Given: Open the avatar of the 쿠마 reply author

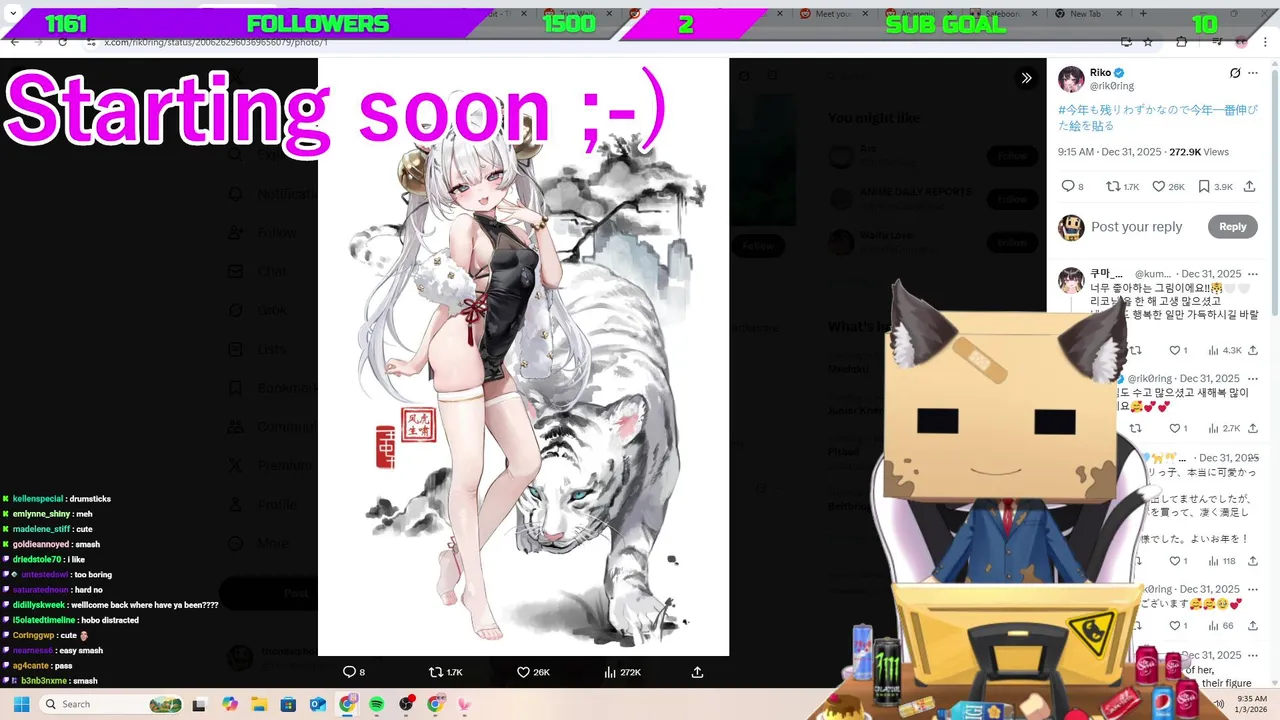Looking at the screenshot, I should coord(1071,280).
